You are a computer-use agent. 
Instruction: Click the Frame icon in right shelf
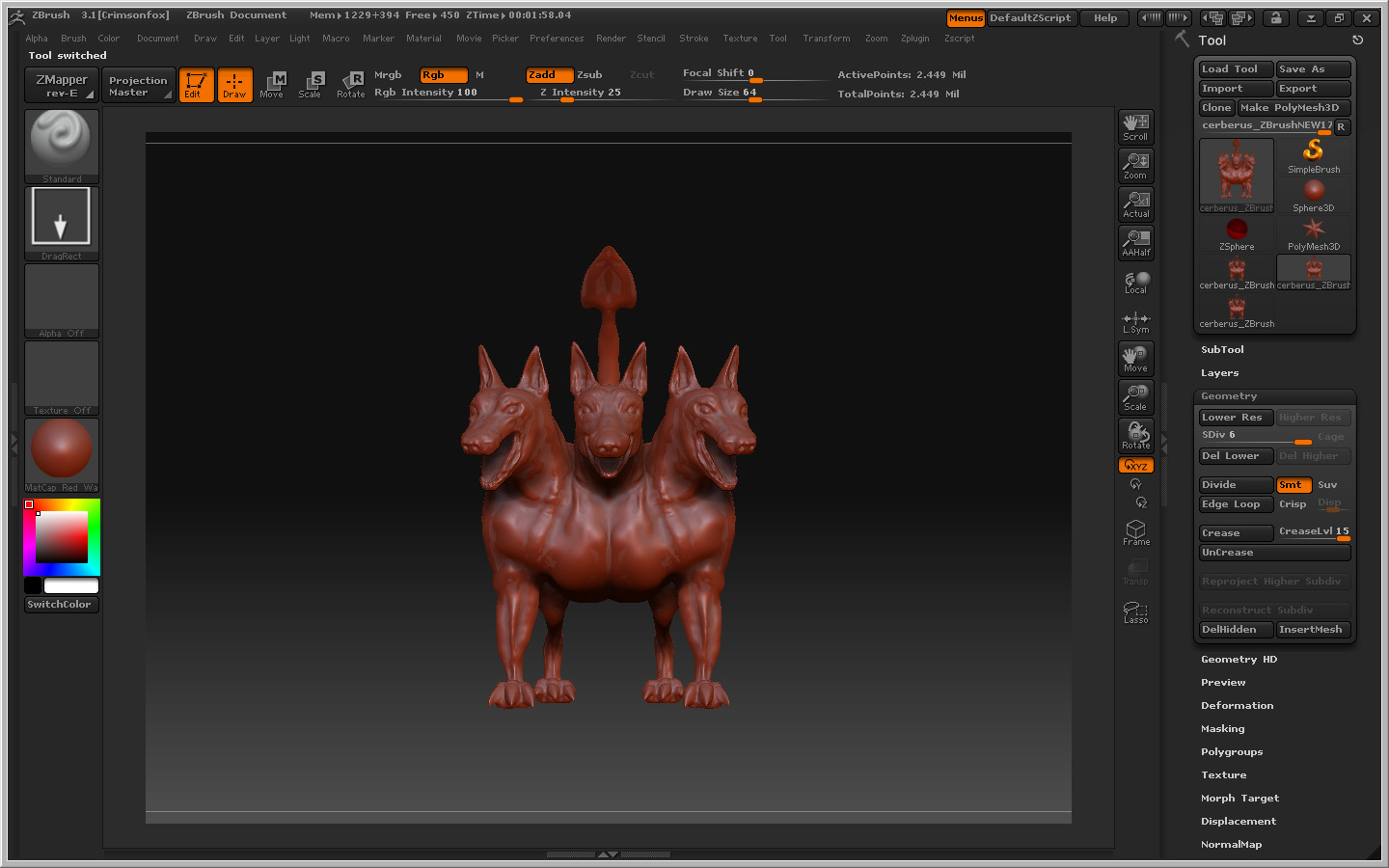(1135, 532)
